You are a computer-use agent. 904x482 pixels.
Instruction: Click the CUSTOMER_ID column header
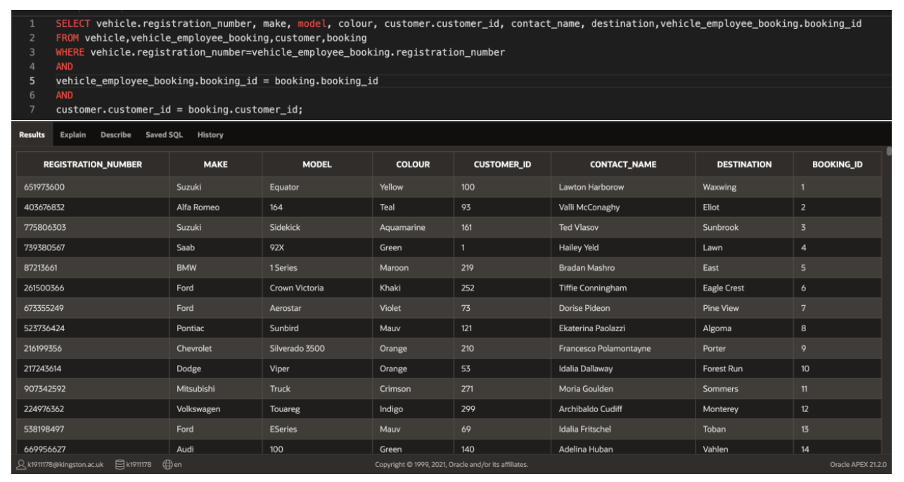pyautogui.click(x=502, y=164)
